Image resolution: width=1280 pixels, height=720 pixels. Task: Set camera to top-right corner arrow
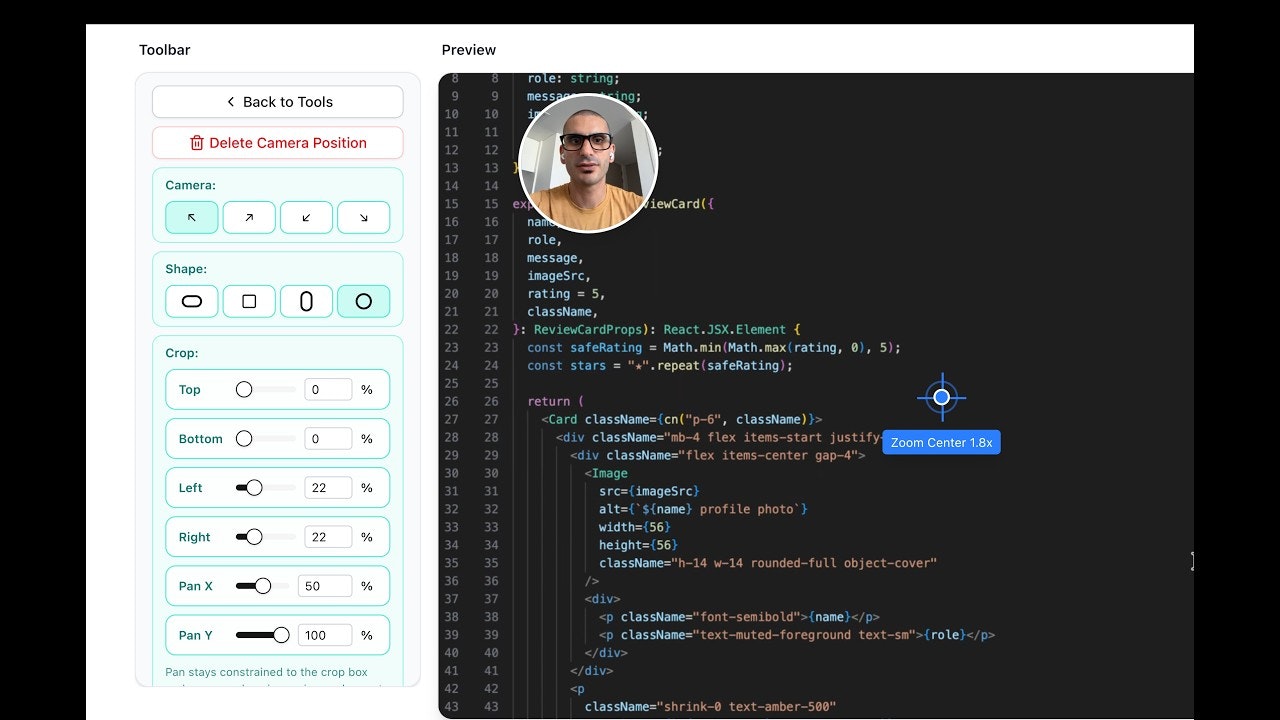(249, 217)
